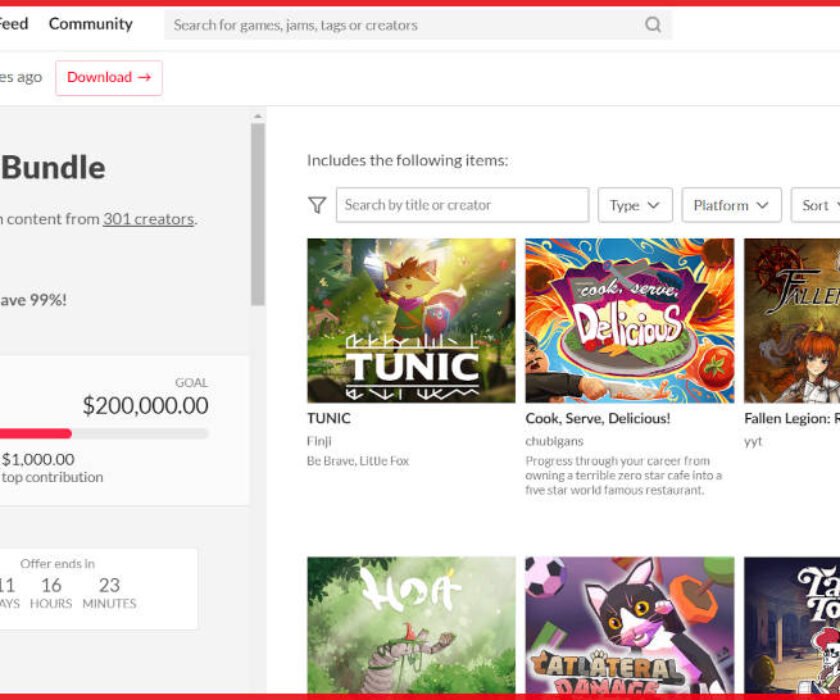840x700 pixels.
Task: Open the Catlateral Damage cover thumbnail
Action: [x=629, y=625]
